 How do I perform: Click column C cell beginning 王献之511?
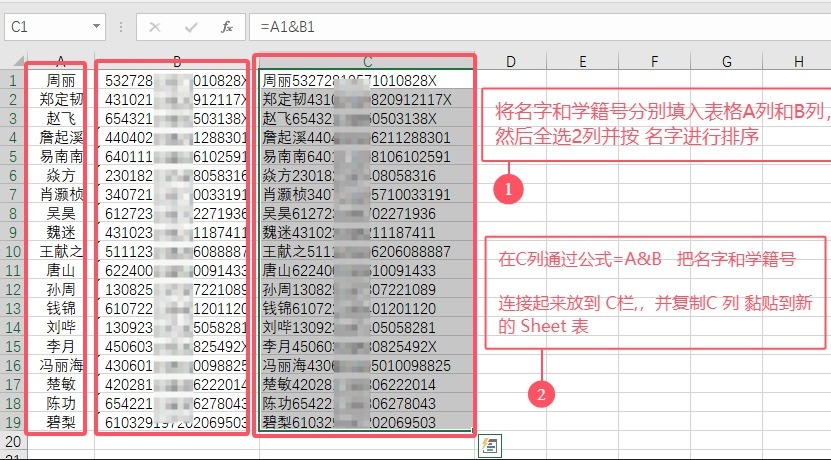tap(367, 252)
